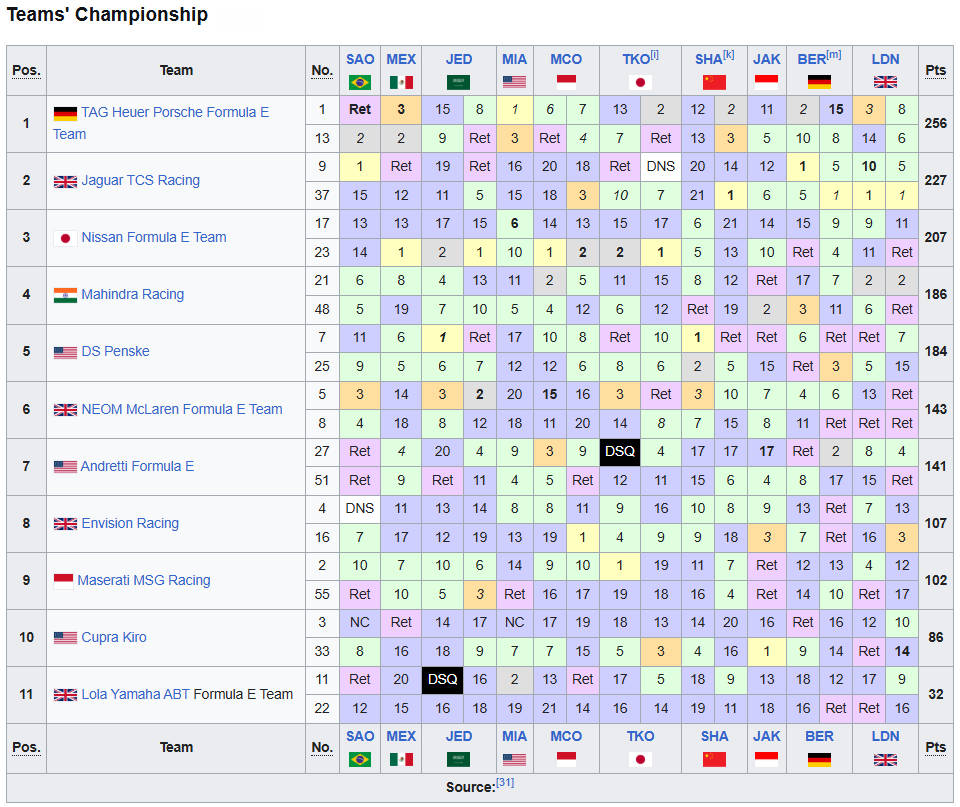Click Japan flag under TKO in top header
The width and height of the screenshot is (960, 807).
[640, 82]
